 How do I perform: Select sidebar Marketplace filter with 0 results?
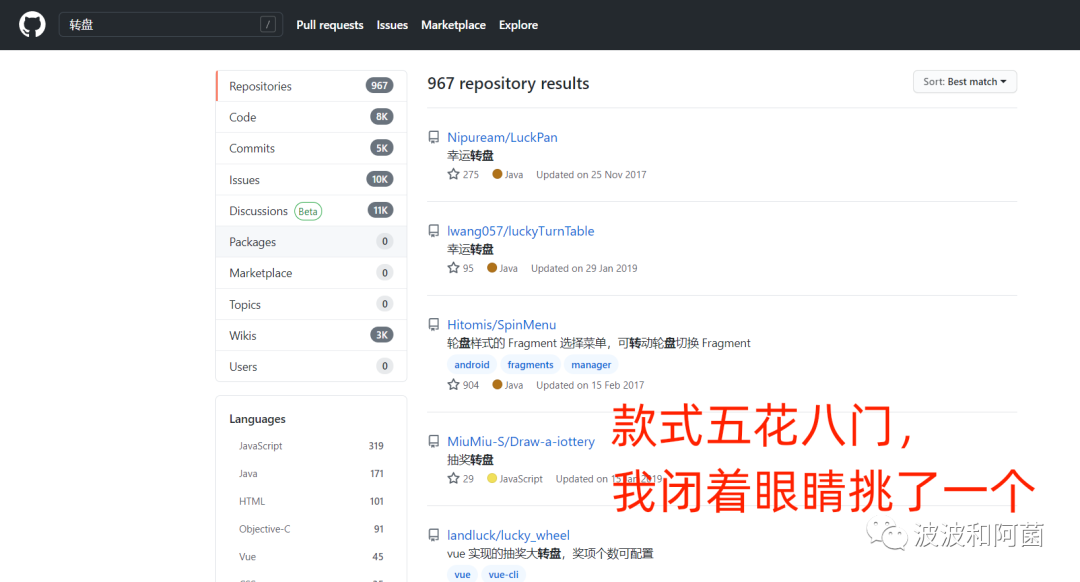tap(311, 273)
